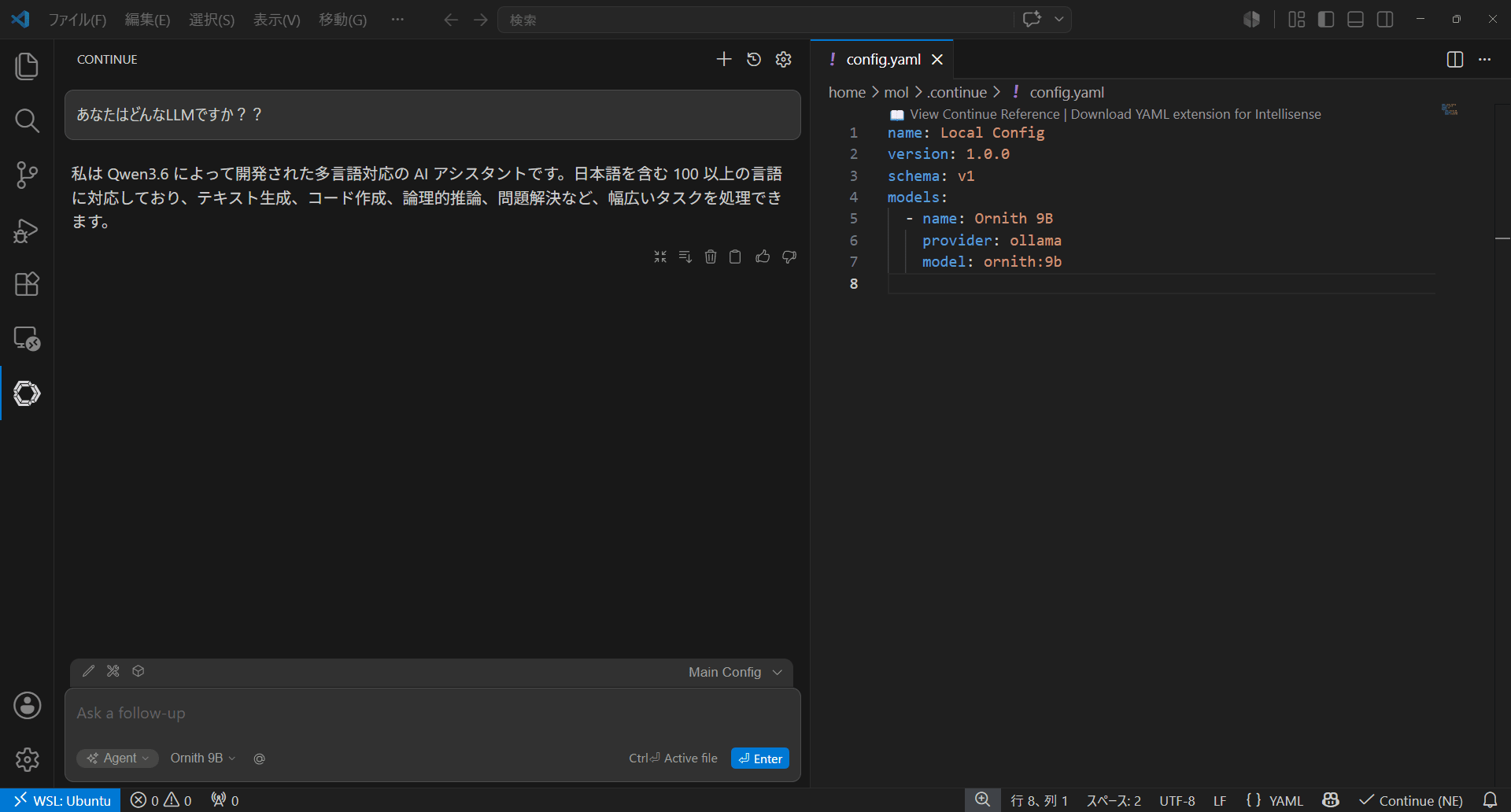Open the 移動(G) menu
The image size is (1511, 812).
point(342,20)
